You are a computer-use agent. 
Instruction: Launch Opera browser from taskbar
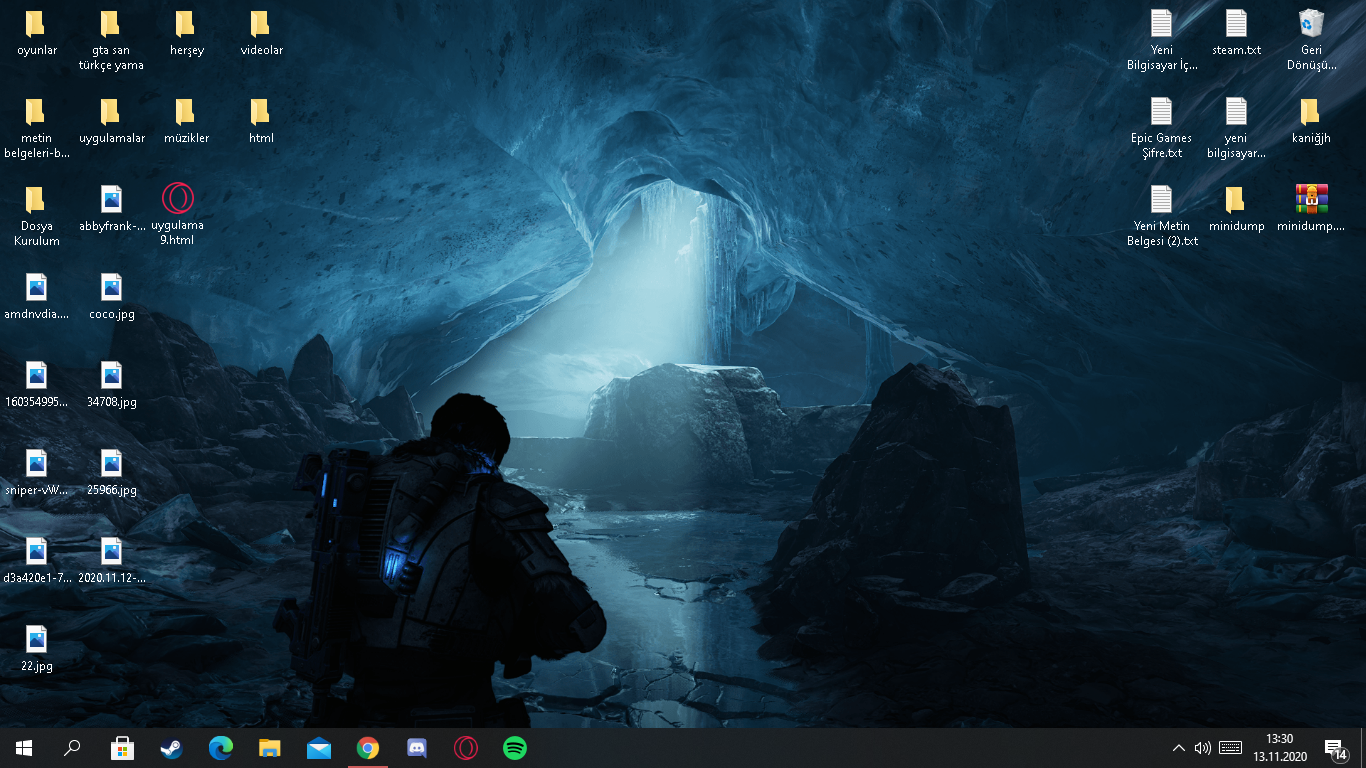(x=466, y=748)
